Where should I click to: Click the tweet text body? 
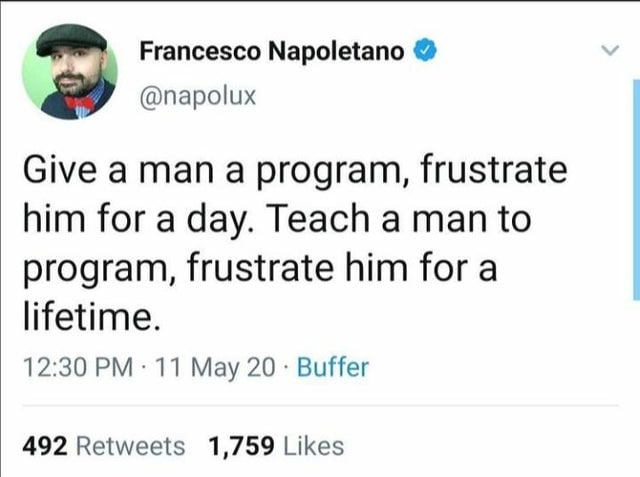(x=290, y=244)
